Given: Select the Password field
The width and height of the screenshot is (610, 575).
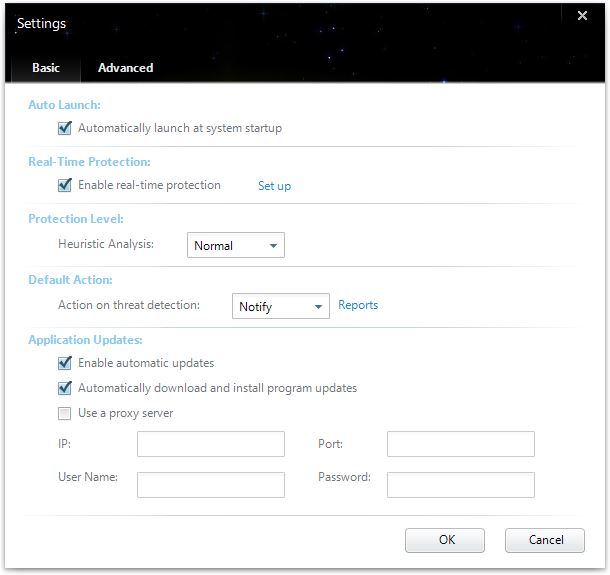Looking at the screenshot, I should (460, 485).
